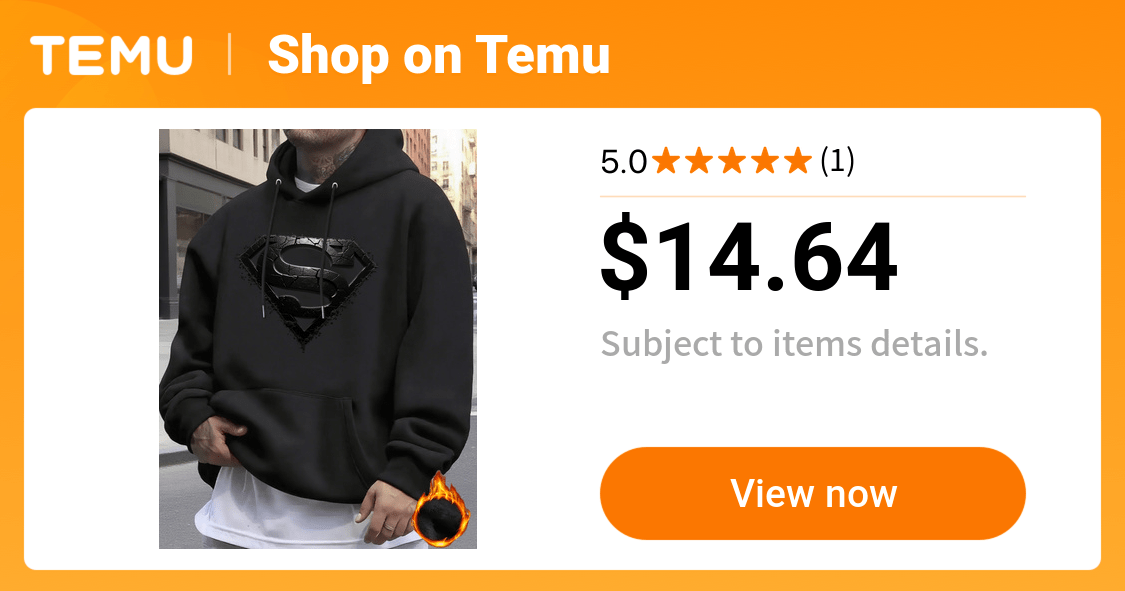Click the second rating star

click(699, 161)
